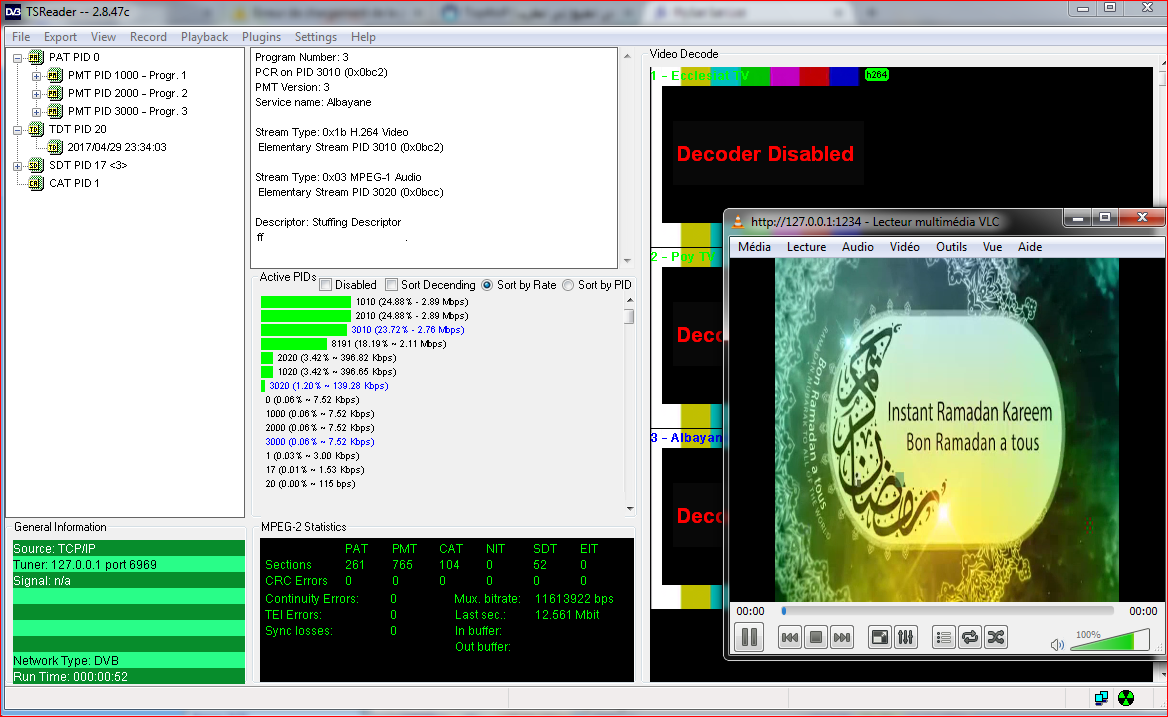Image resolution: width=1168 pixels, height=717 pixels.
Task: Pause playback in VLC
Action: pos(749,637)
